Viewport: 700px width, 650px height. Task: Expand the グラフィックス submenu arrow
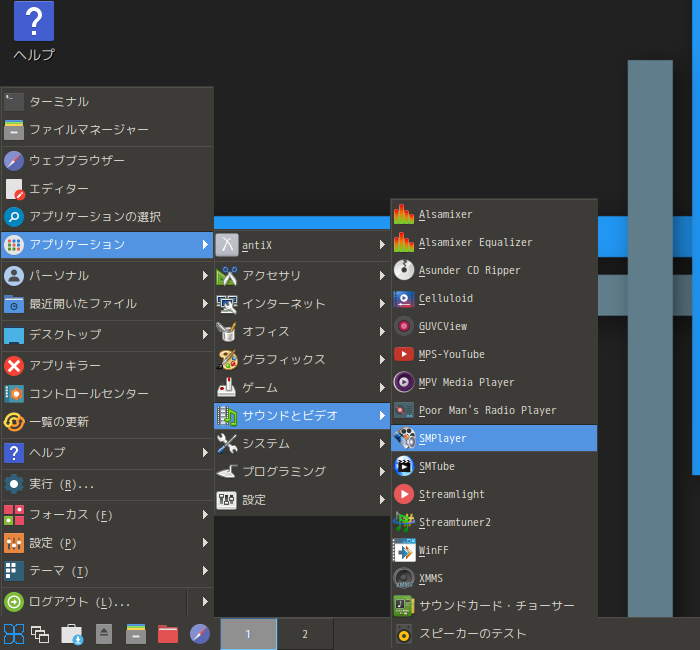(x=382, y=360)
